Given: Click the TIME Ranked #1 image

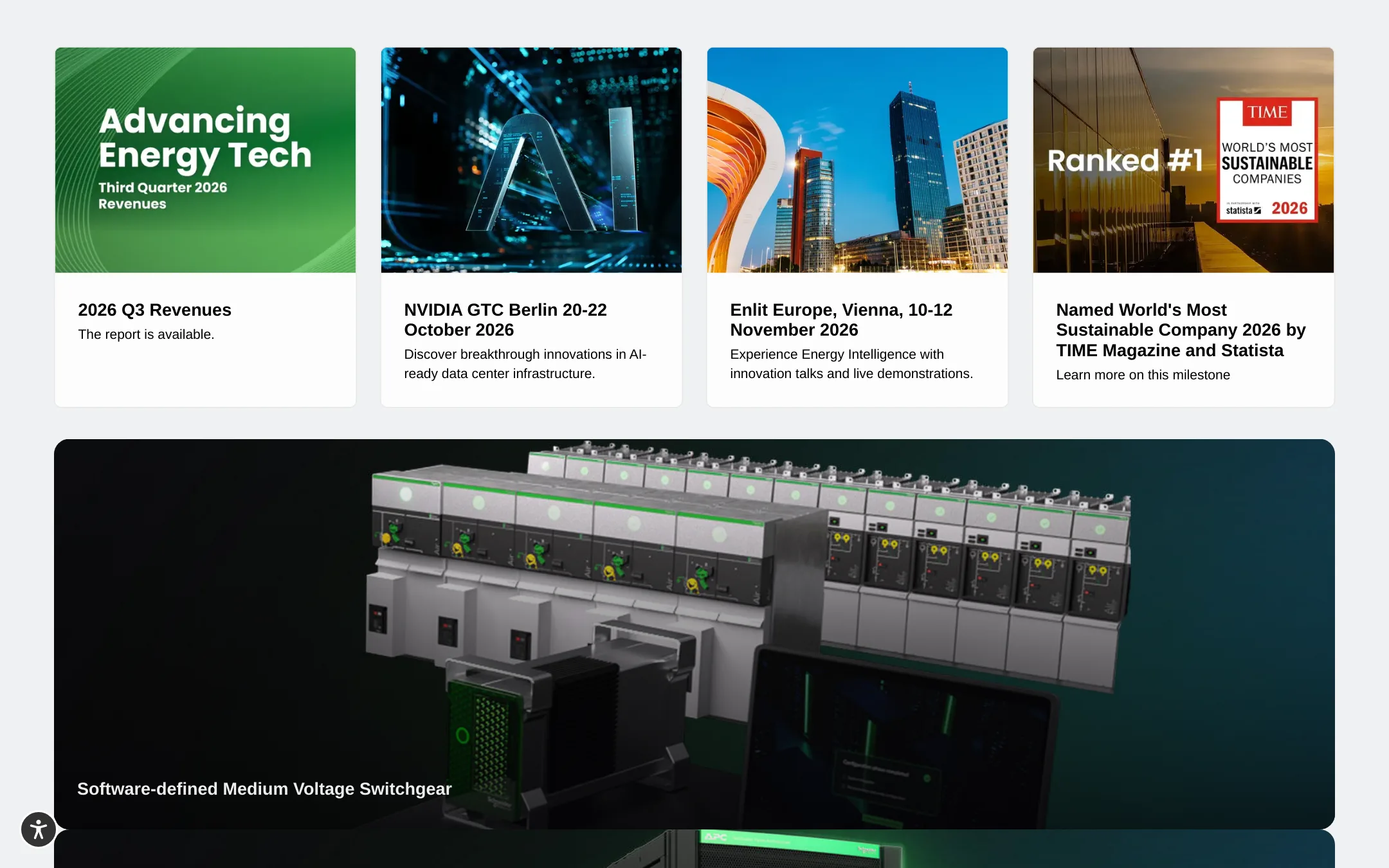Looking at the screenshot, I should click(1183, 160).
